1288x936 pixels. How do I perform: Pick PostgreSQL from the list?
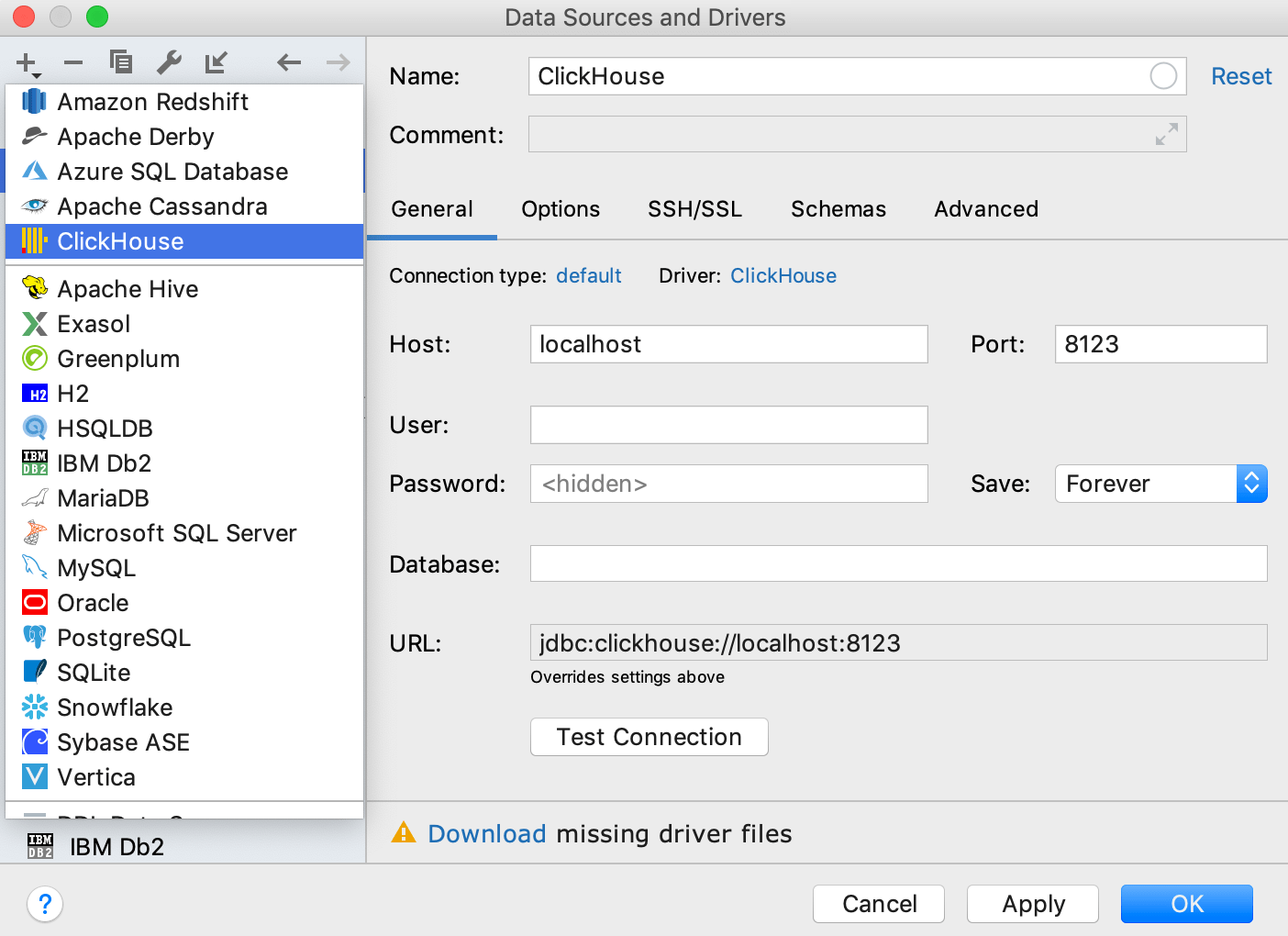pos(184,638)
